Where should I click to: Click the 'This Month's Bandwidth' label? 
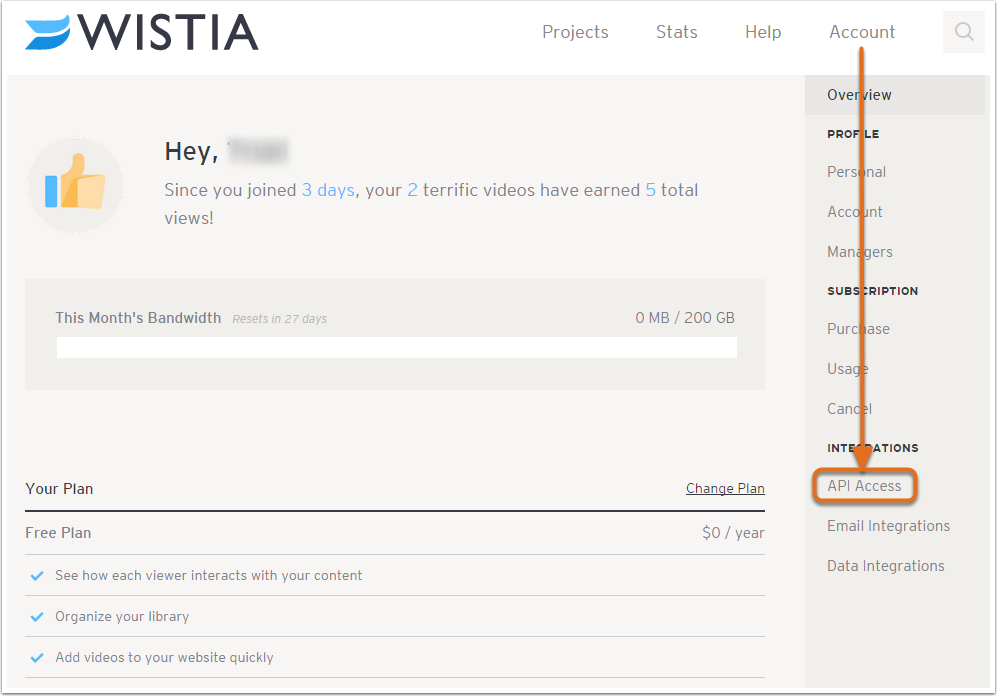(138, 318)
